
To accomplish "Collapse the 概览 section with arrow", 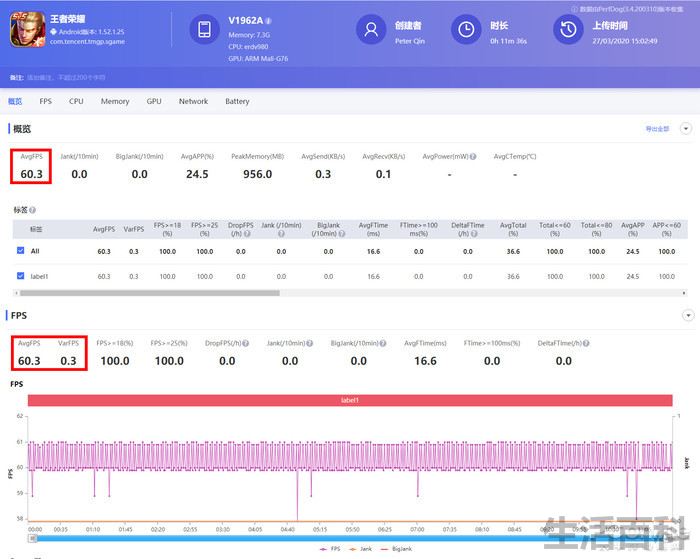I will [x=686, y=129].
